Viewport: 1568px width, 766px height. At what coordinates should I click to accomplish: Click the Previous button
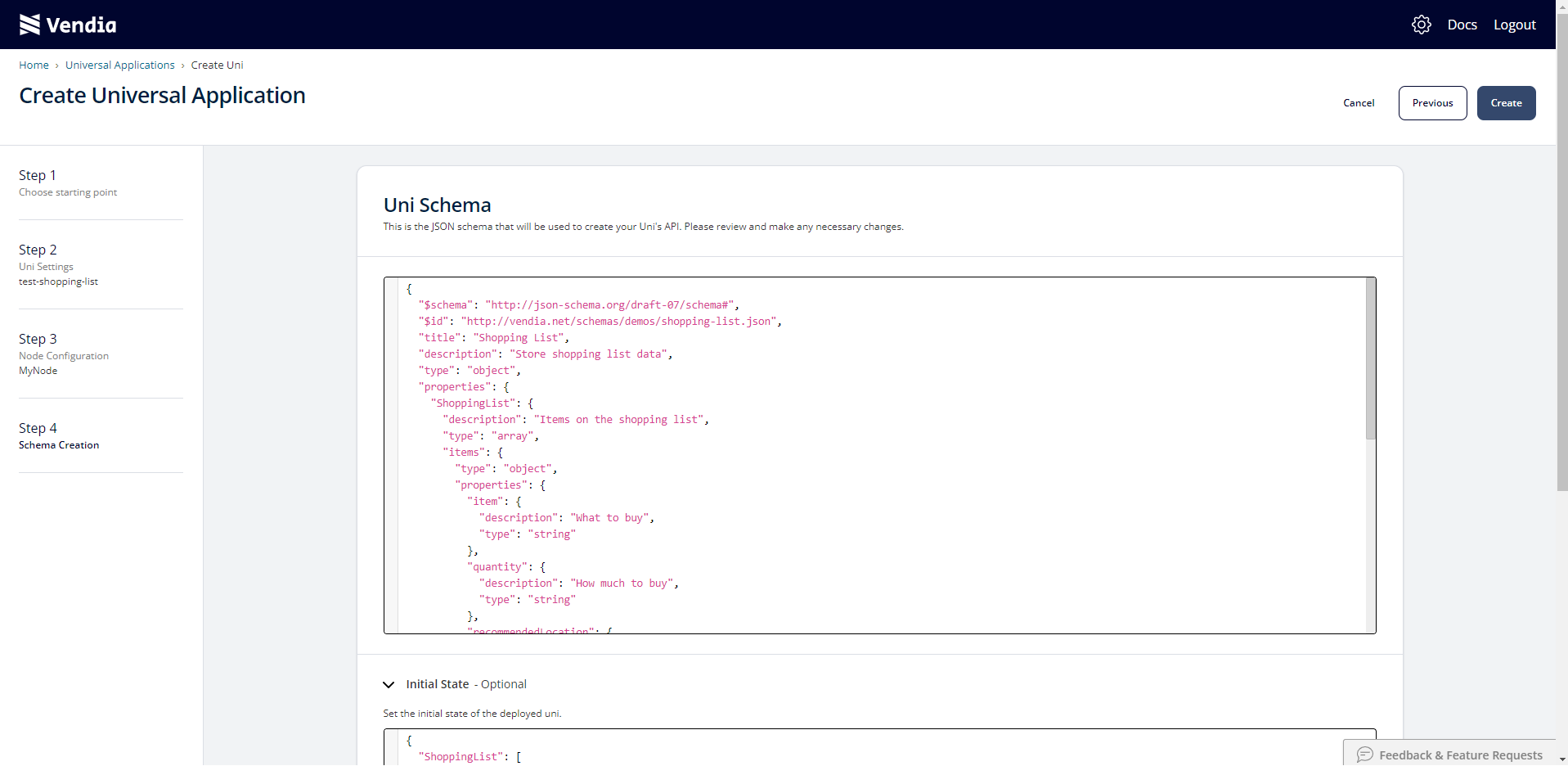[1432, 103]
